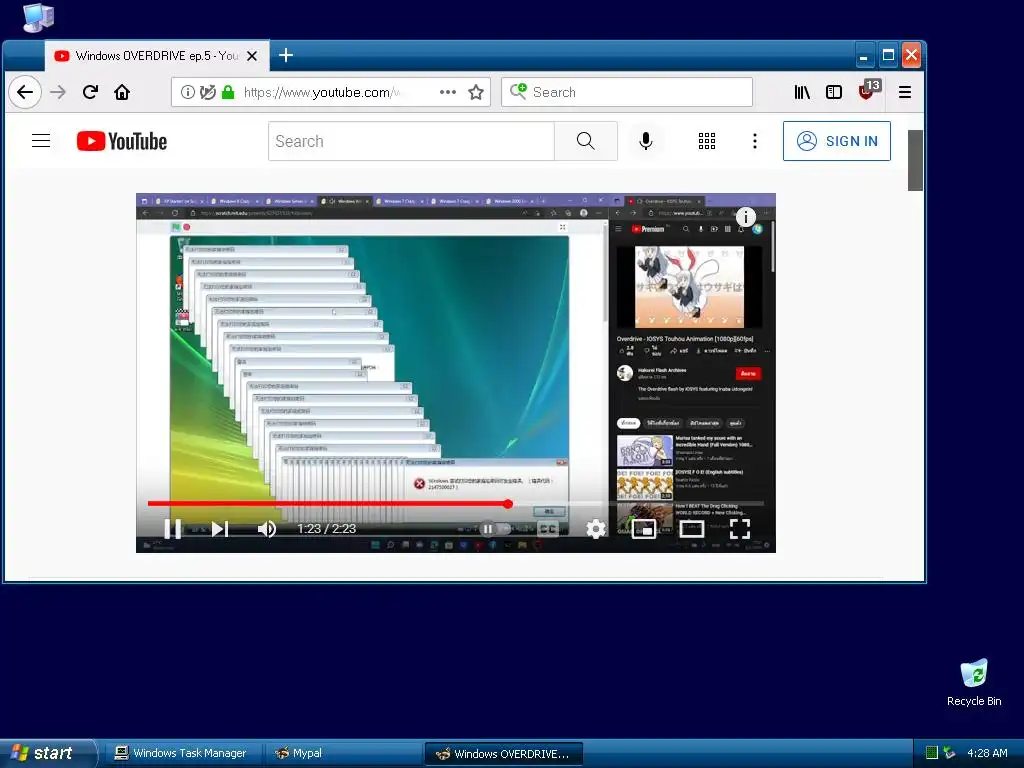The height and width of the screenshot is (768, 1024).
Task: Click the page vertical scrollbar thumb
Action: [x=916, y=160]
